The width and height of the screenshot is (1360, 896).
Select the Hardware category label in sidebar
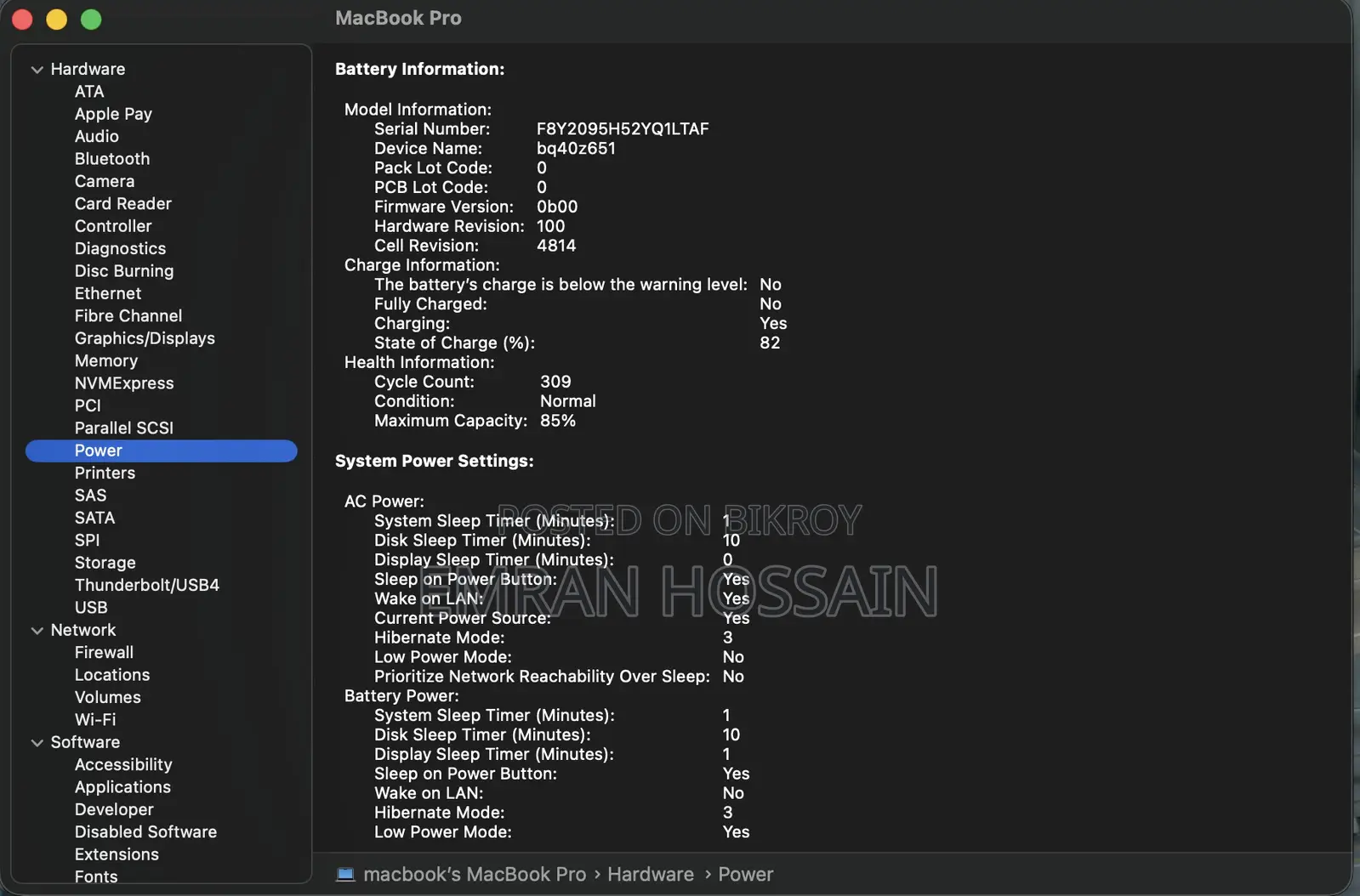[88, 69]
